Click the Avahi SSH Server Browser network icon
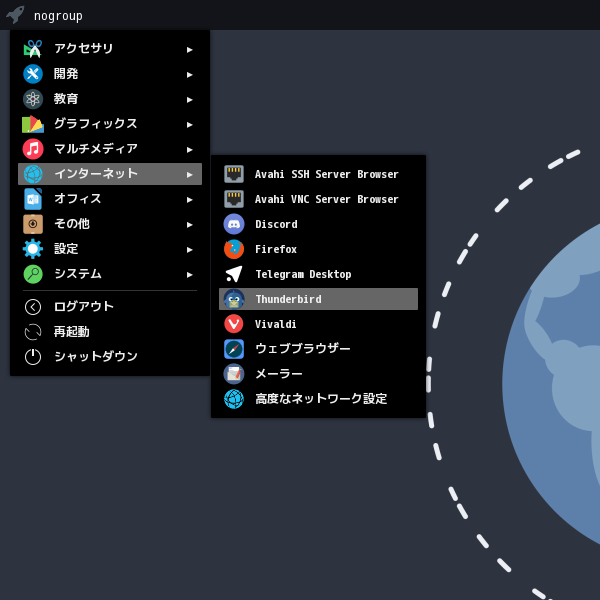This screenshot has width=600, height=600. [x=234, y=174]
